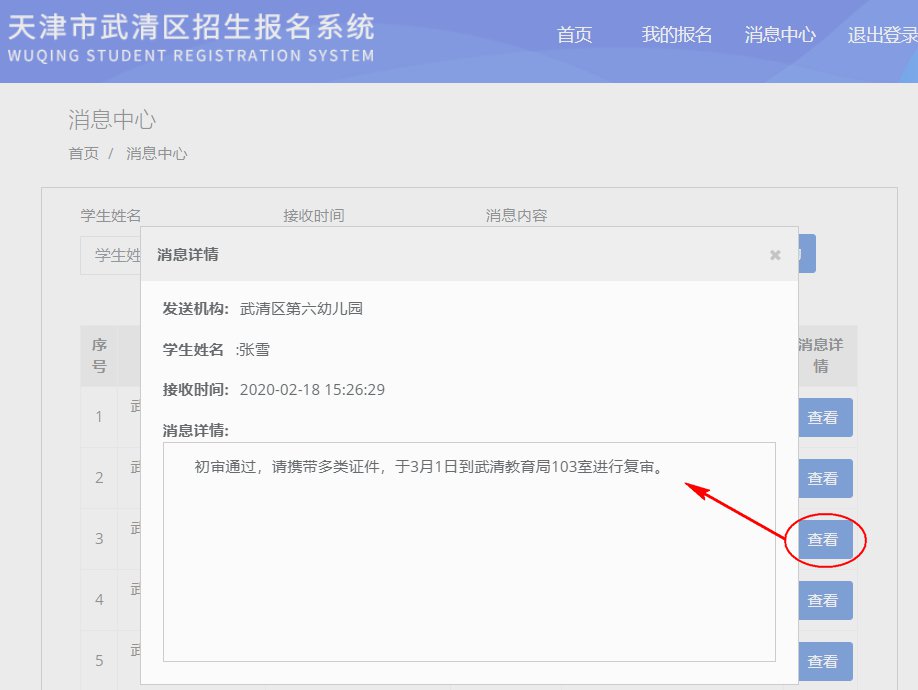
Task: Click the 首页 breadcrumb link
Action: (83, 153)
